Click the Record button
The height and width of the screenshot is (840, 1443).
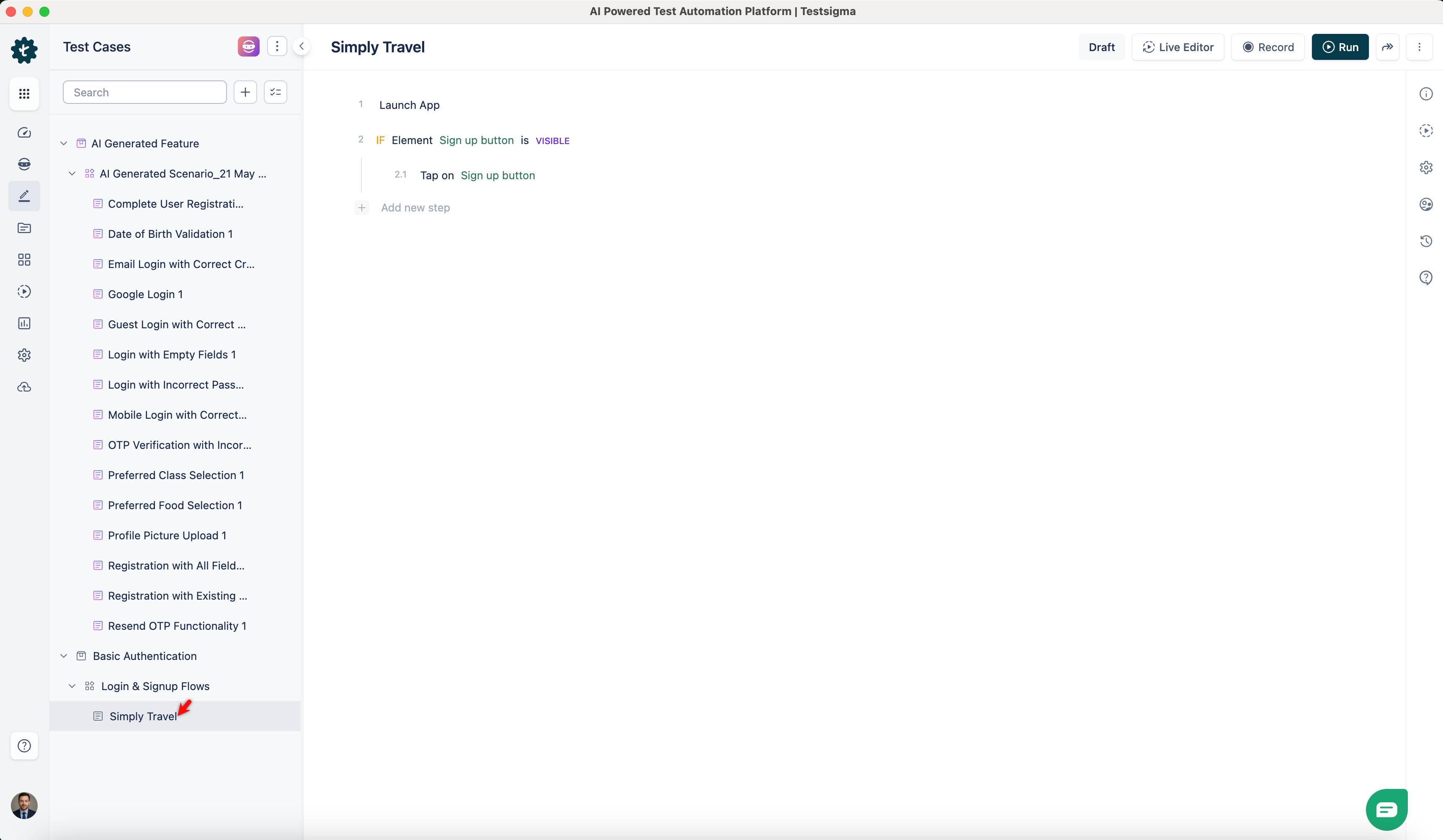pos(1267,47)
